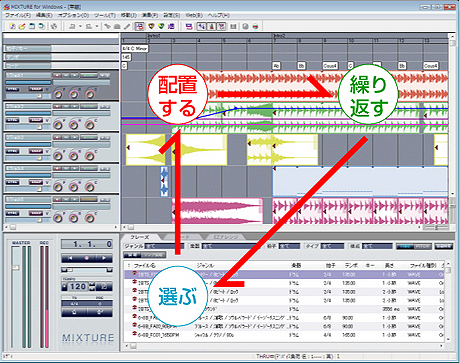Open the 拍子 filter dropdown

click(289, 246)
